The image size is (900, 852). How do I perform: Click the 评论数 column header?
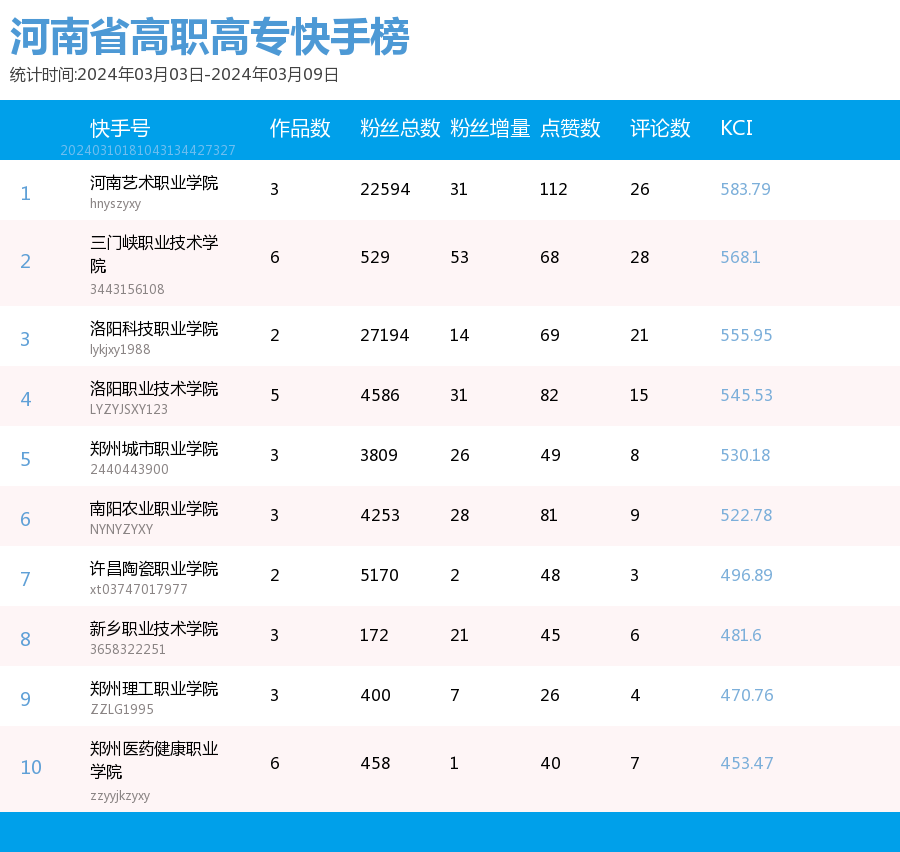click(x=660, y=128)
